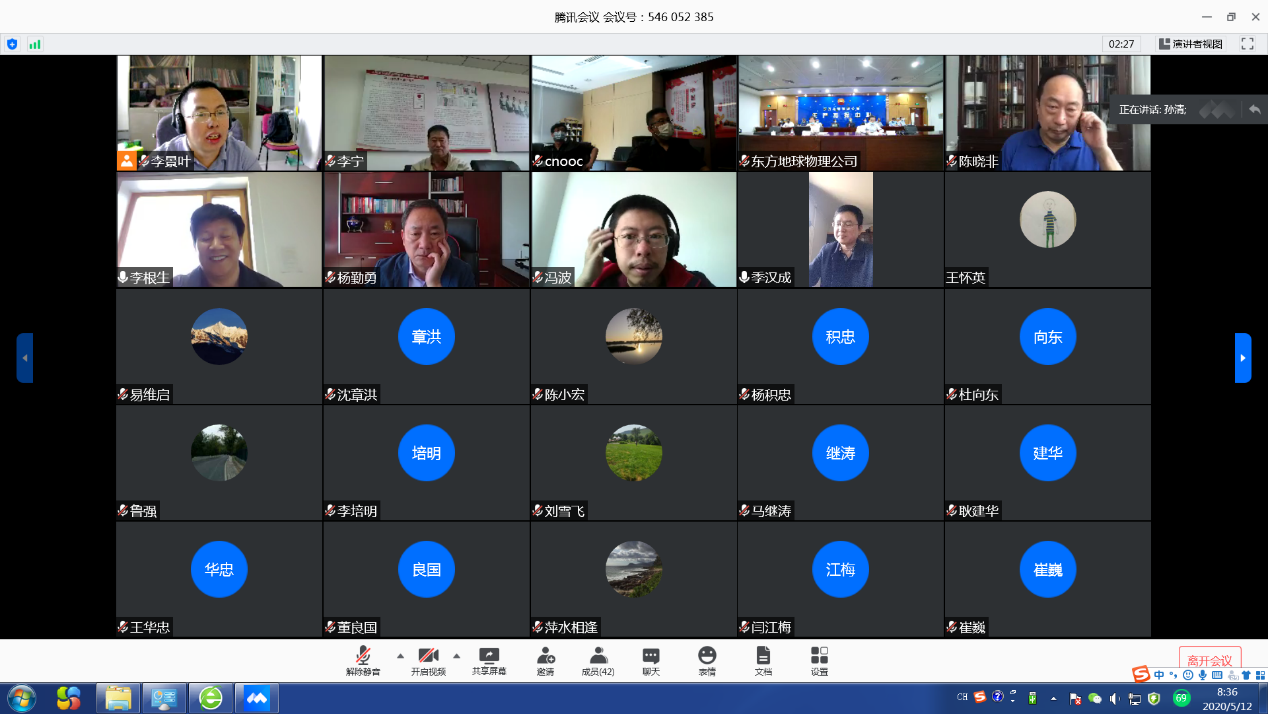Enter full screen mode via top-right icon

point(1247,44)
